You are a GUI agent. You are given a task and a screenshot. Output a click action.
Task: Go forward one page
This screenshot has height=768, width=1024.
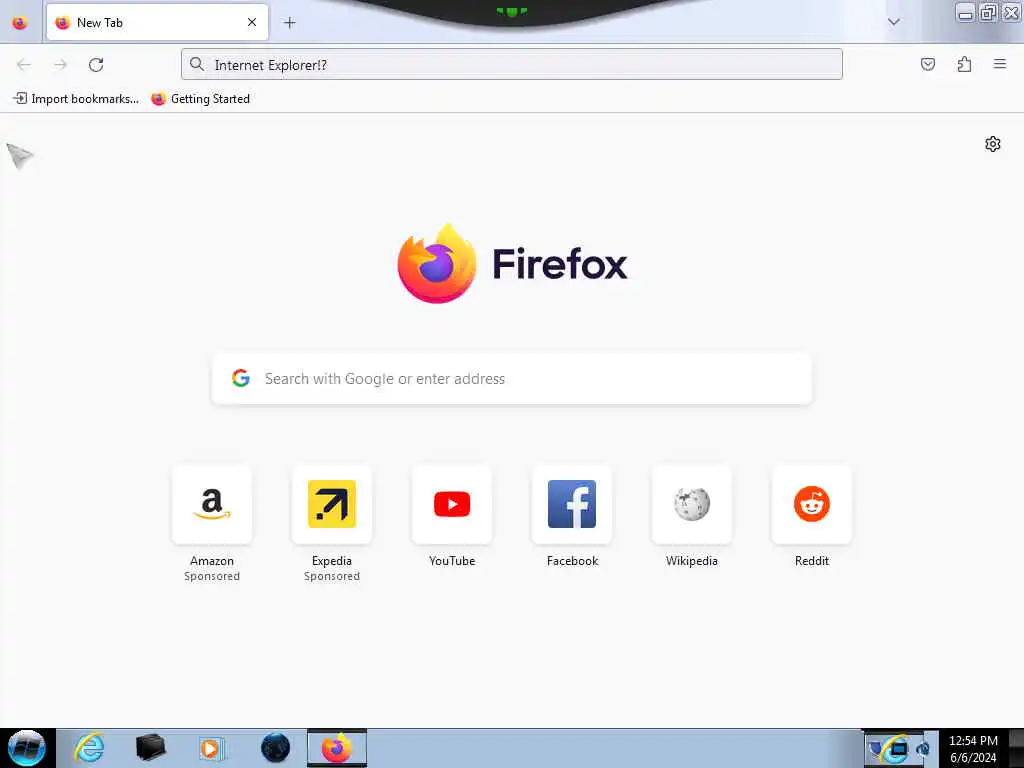point(60,65)
